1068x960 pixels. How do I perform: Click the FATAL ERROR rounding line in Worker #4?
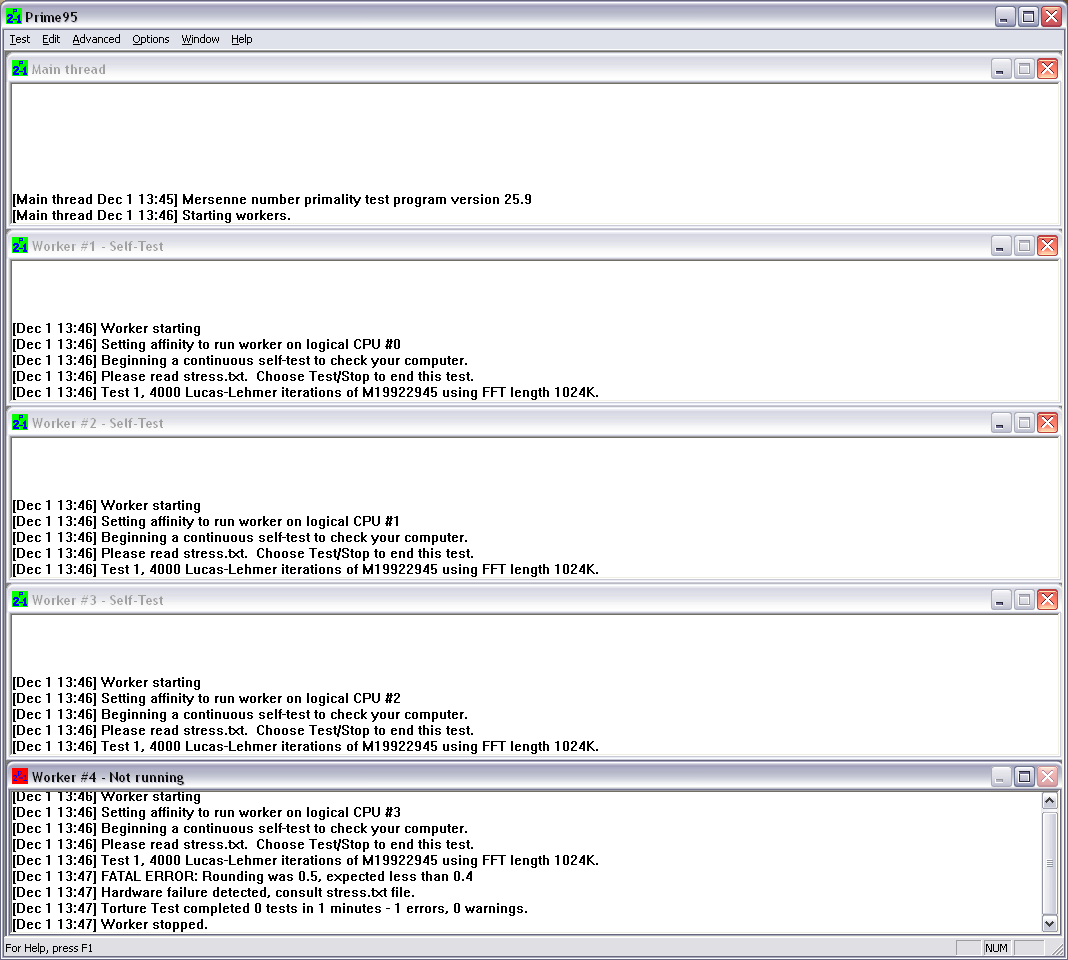click(x=243, y=876)
